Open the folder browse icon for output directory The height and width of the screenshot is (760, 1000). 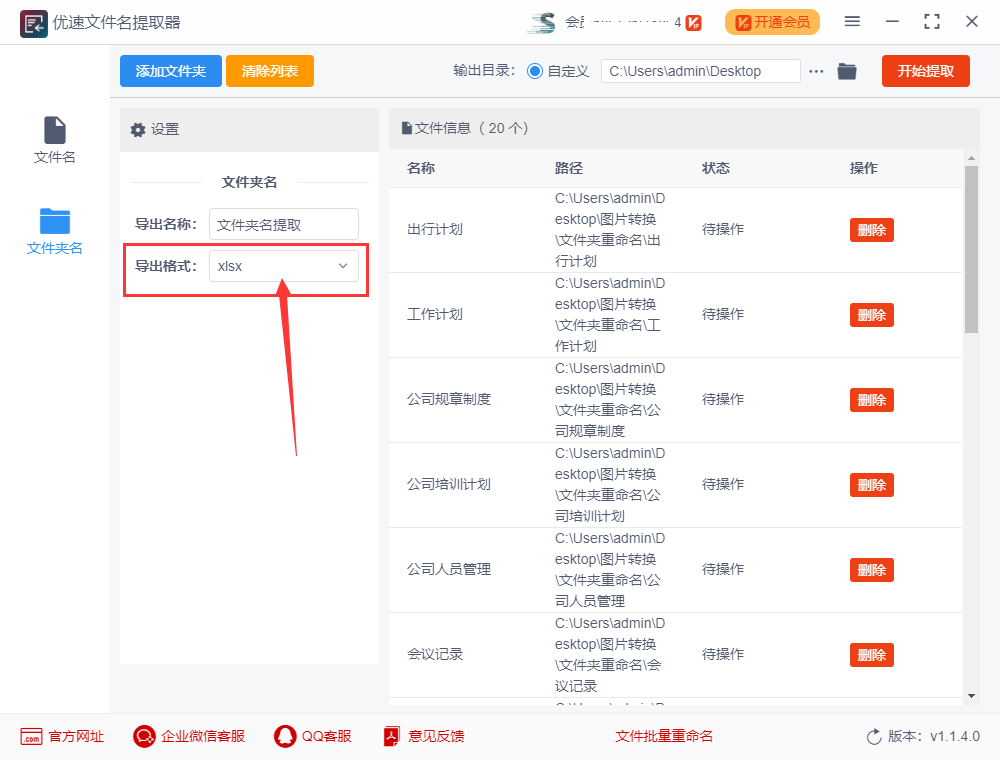pos(847,71)
